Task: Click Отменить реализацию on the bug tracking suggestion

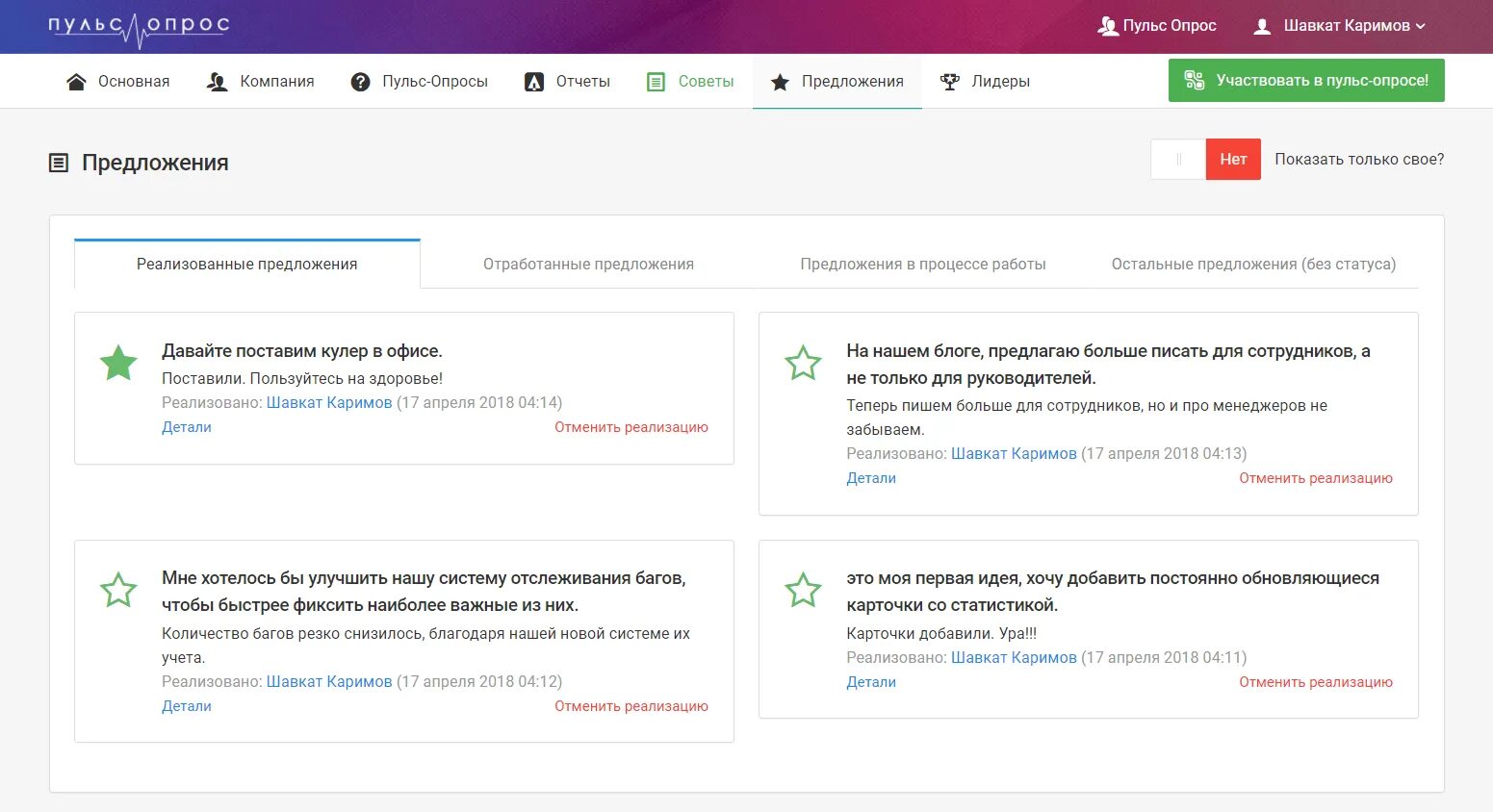Action: [x=631, y=706]
